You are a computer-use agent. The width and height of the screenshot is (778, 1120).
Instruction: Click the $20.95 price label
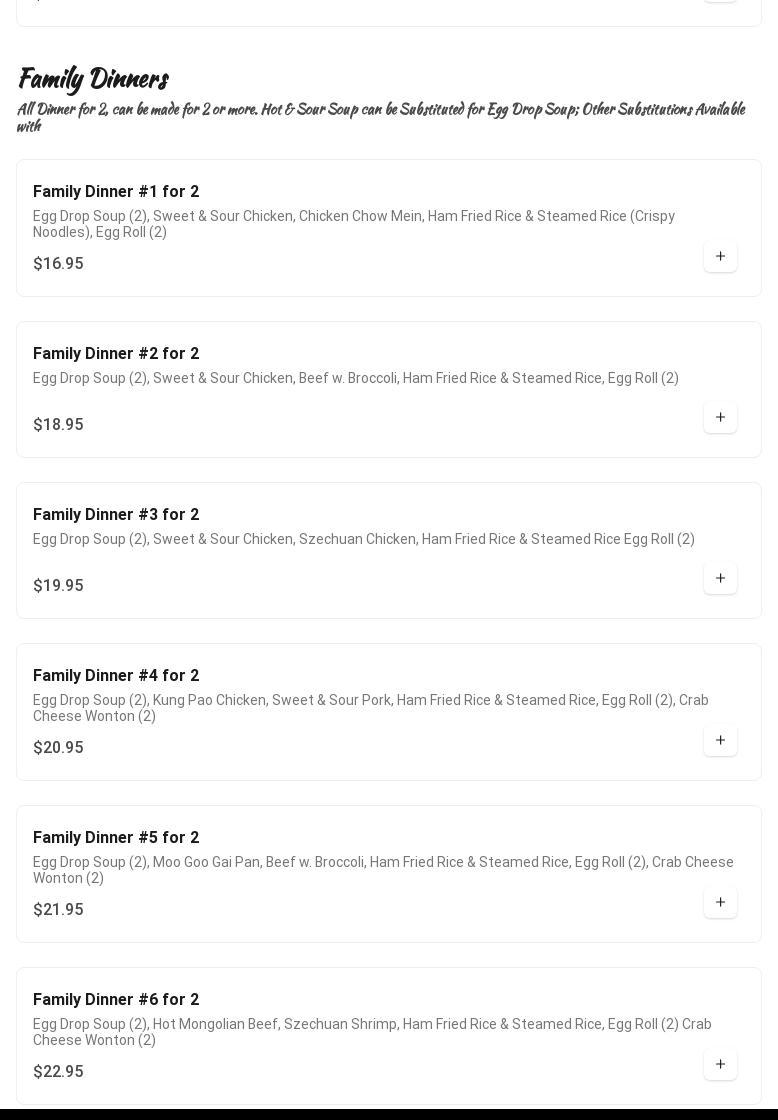(x=58, y=747)
